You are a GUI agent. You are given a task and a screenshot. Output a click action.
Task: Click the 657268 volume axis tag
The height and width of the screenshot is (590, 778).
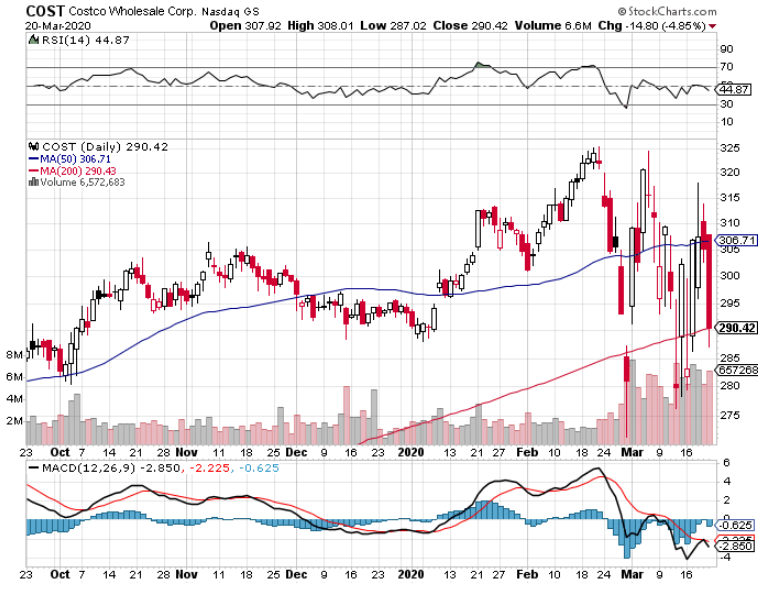click(737, 370)
